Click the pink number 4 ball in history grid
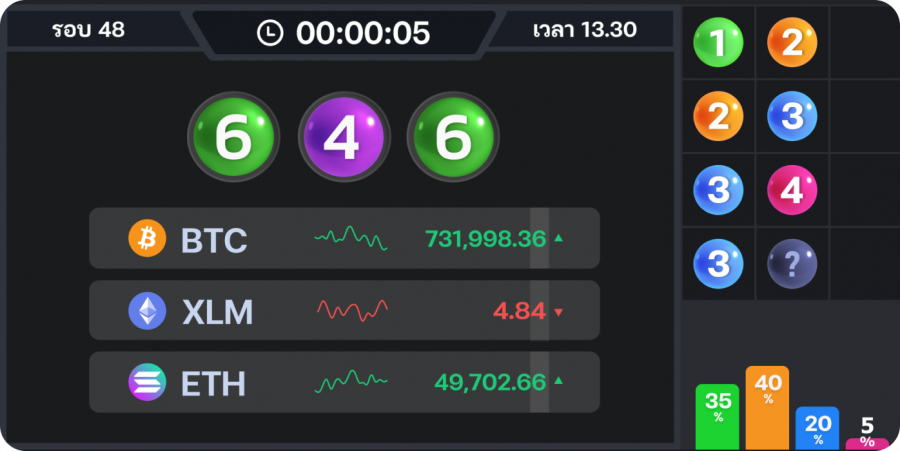The width and height of the screenshot is (900, 451). pos(792,189)
